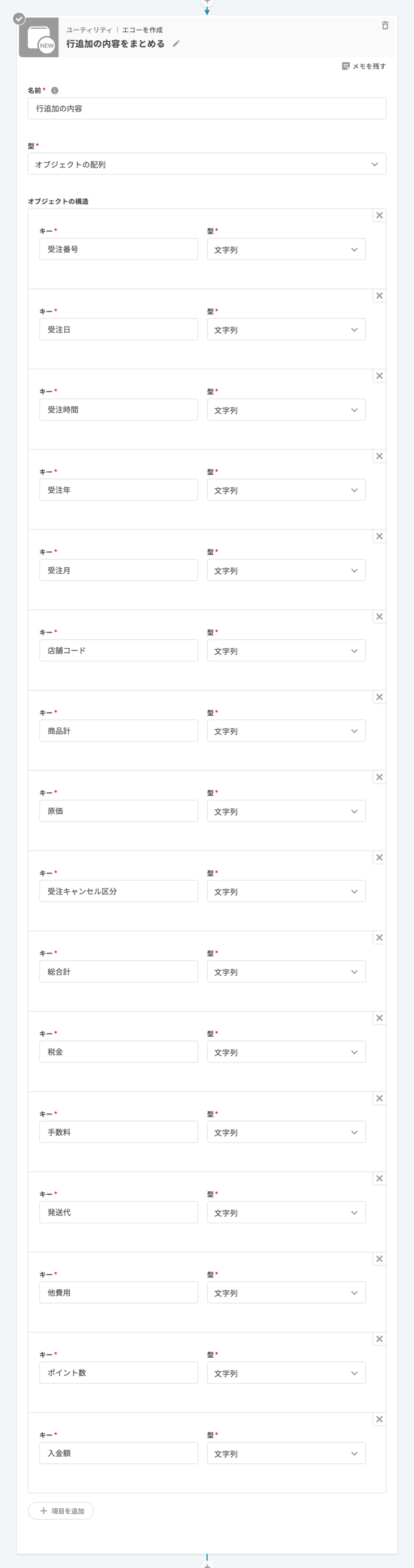
Task: Remove the 受注番号 row with X
Action: pyautogui.click(x=379, y=216)
